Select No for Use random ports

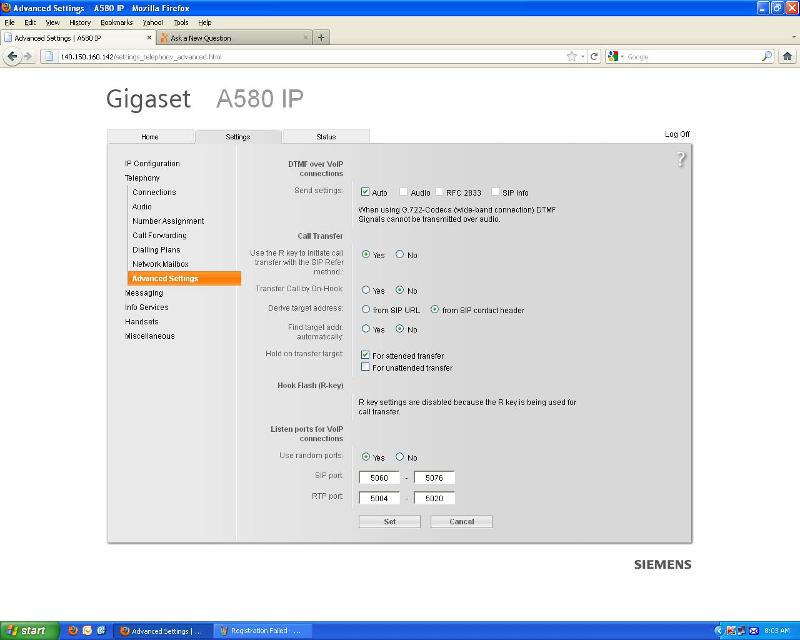399,456
